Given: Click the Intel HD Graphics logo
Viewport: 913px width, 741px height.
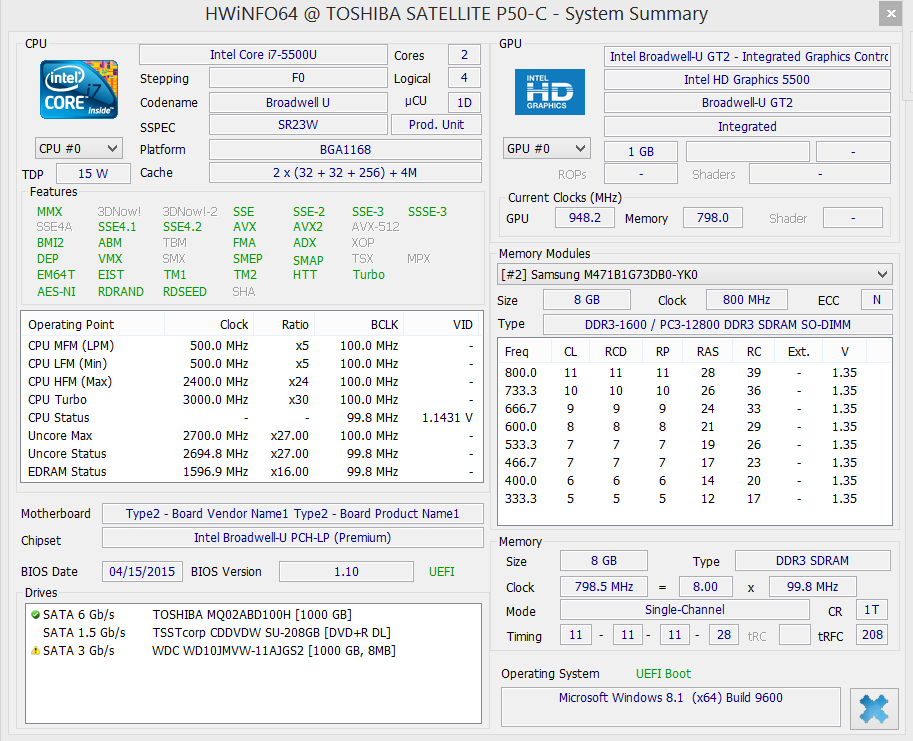Looking at the screenshot, I should click(549, 92).
